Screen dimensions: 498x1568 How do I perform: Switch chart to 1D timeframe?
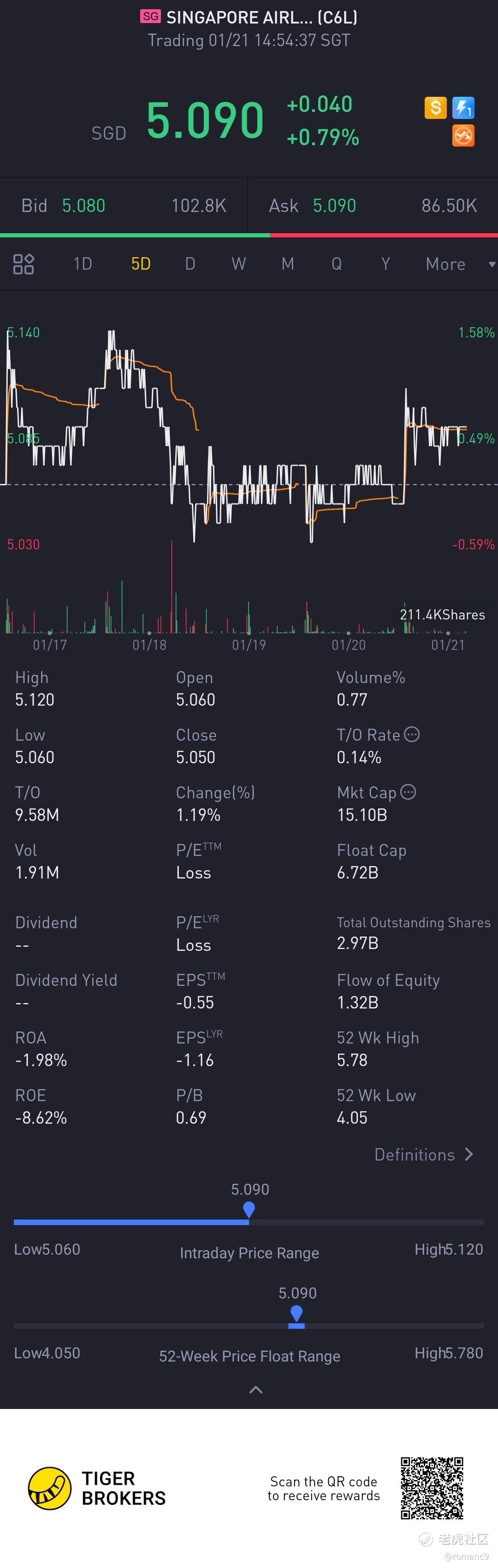click(x=82, y=264)
